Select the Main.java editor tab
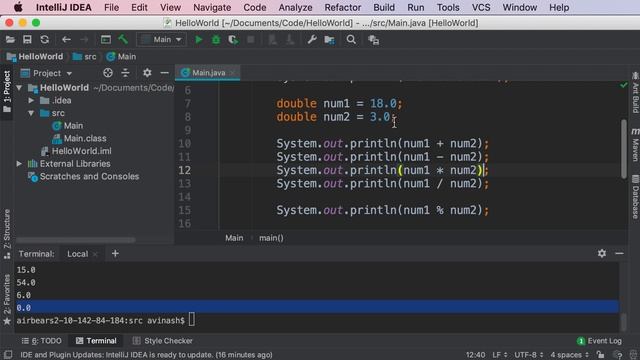The width and height of the screenshot is (640, 360). coord(207,73)
